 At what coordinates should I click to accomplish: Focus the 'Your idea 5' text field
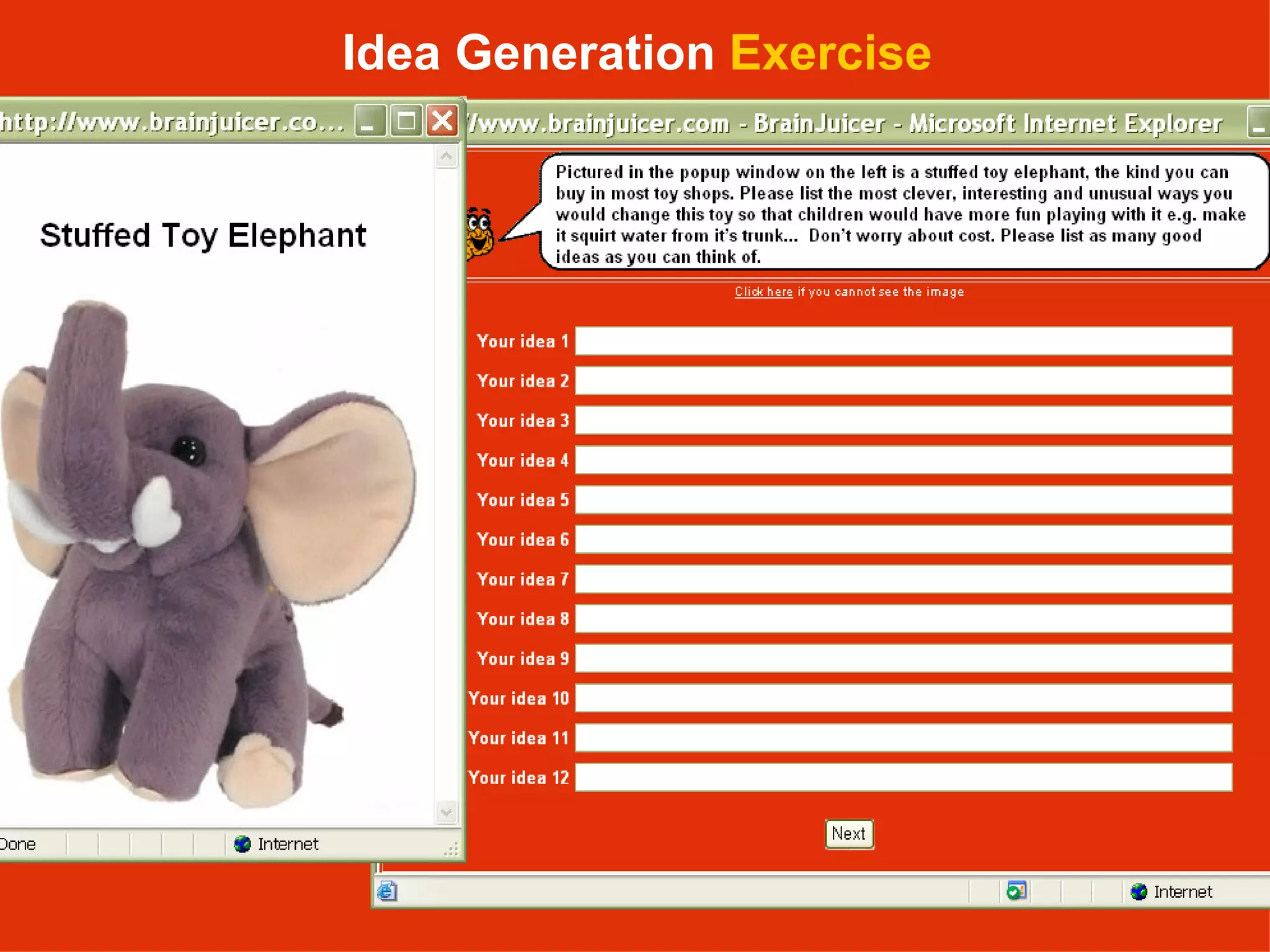(904, 500)
